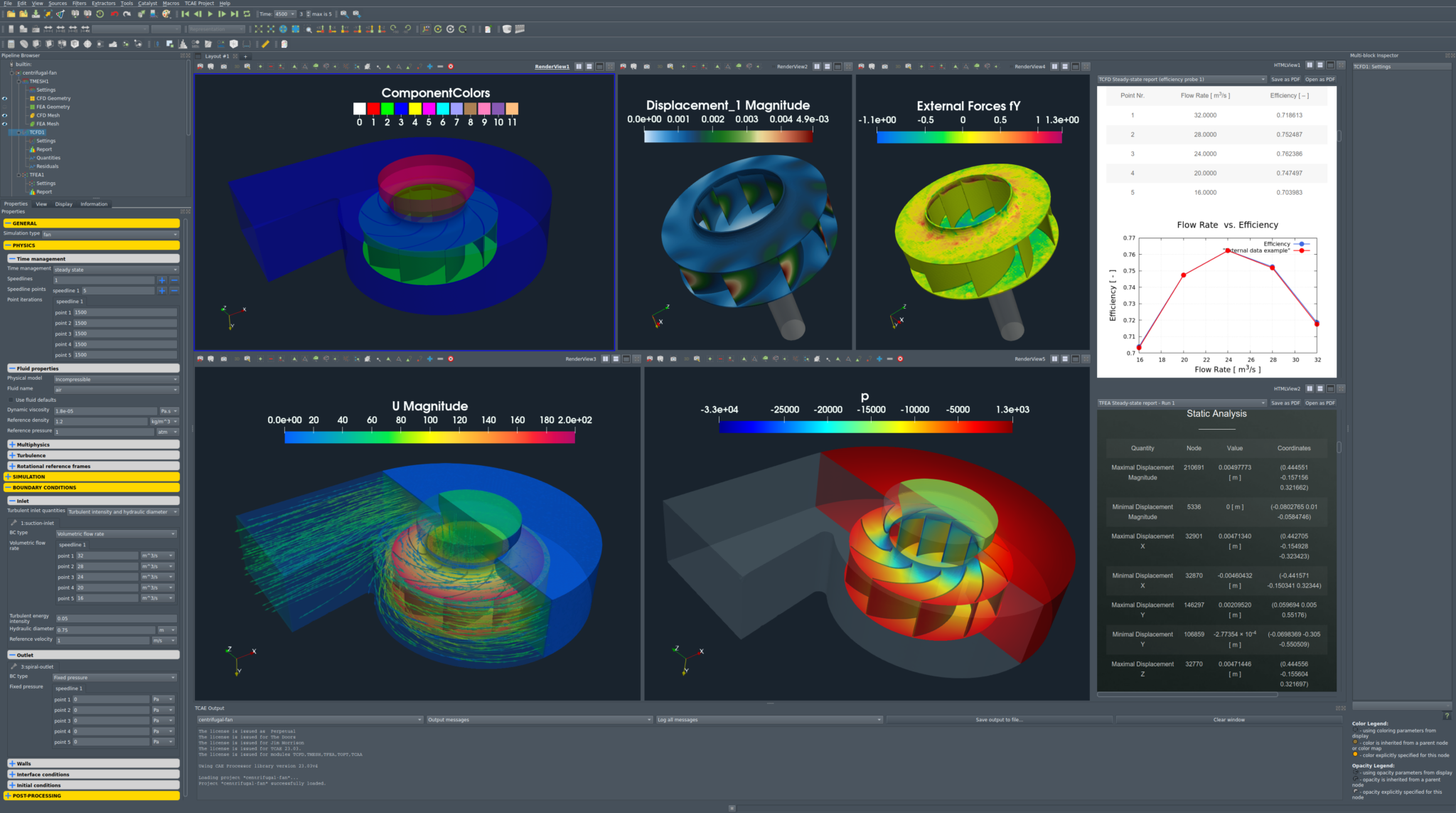The width and height of the screenshot is (1456, 813).
Task: Select the Ruler measurement tool icon
Action: point(265,43)
